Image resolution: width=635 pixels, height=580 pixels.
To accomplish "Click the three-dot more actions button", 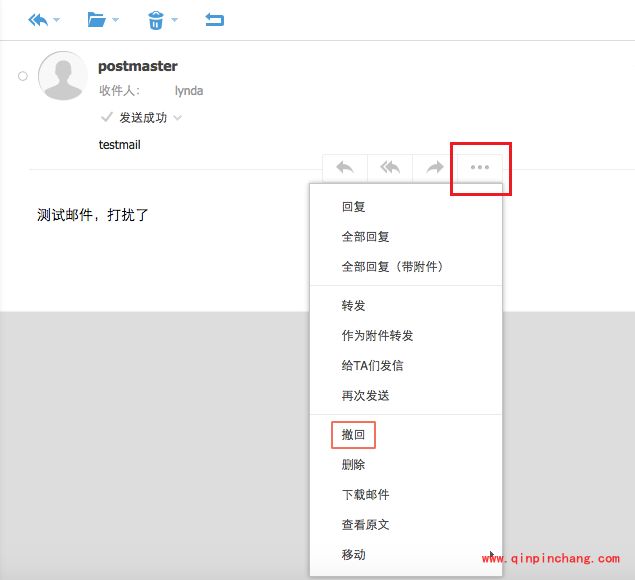I will click(480, 167).
